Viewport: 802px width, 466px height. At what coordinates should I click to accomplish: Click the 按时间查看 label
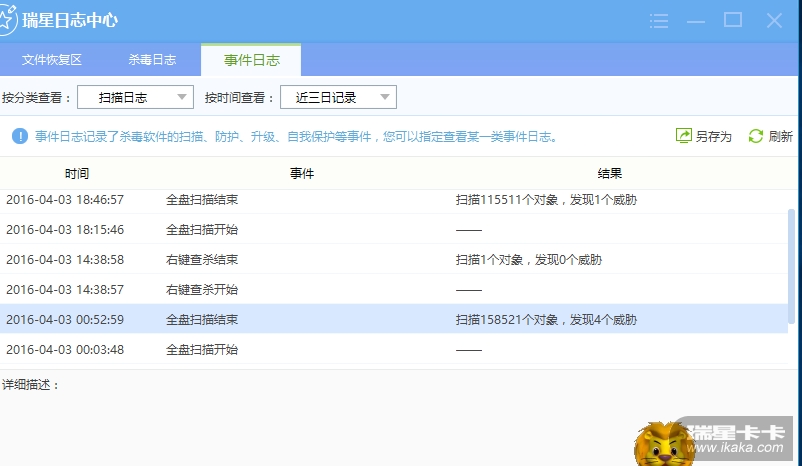click(x=239, y=97)
